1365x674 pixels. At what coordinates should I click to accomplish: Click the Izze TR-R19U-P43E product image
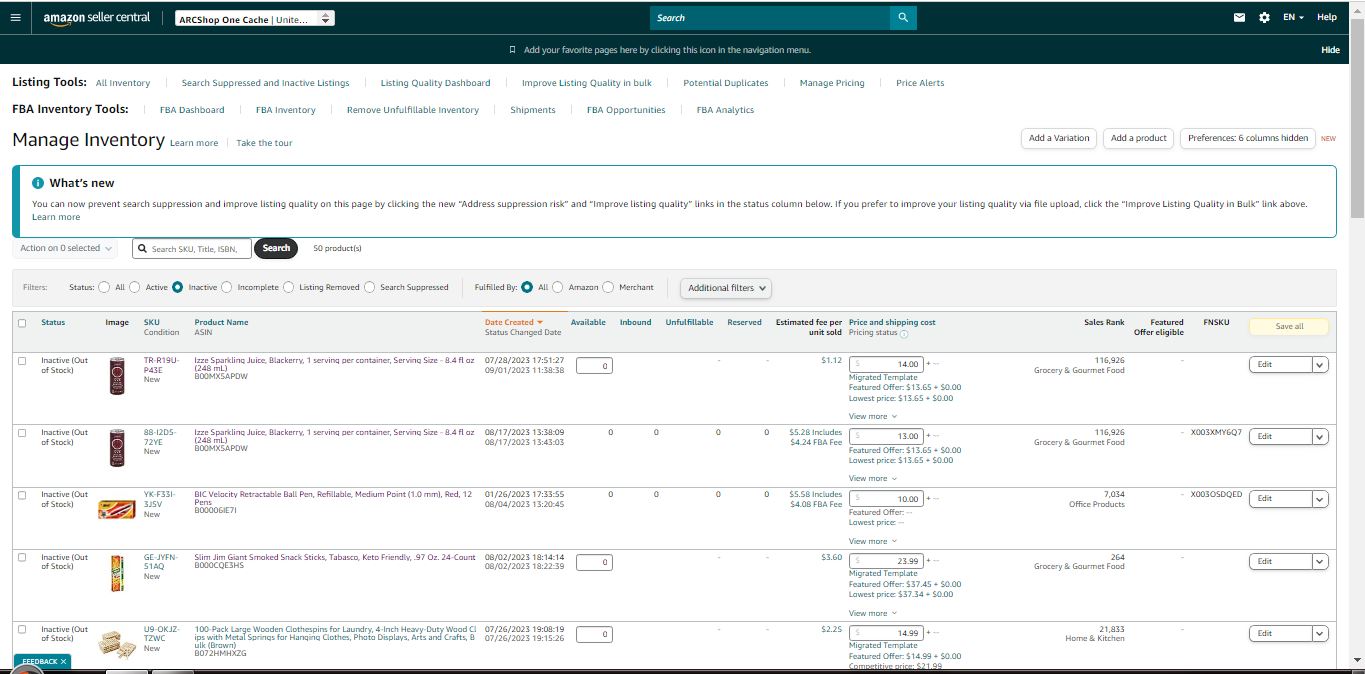click(x=117, y=376)
